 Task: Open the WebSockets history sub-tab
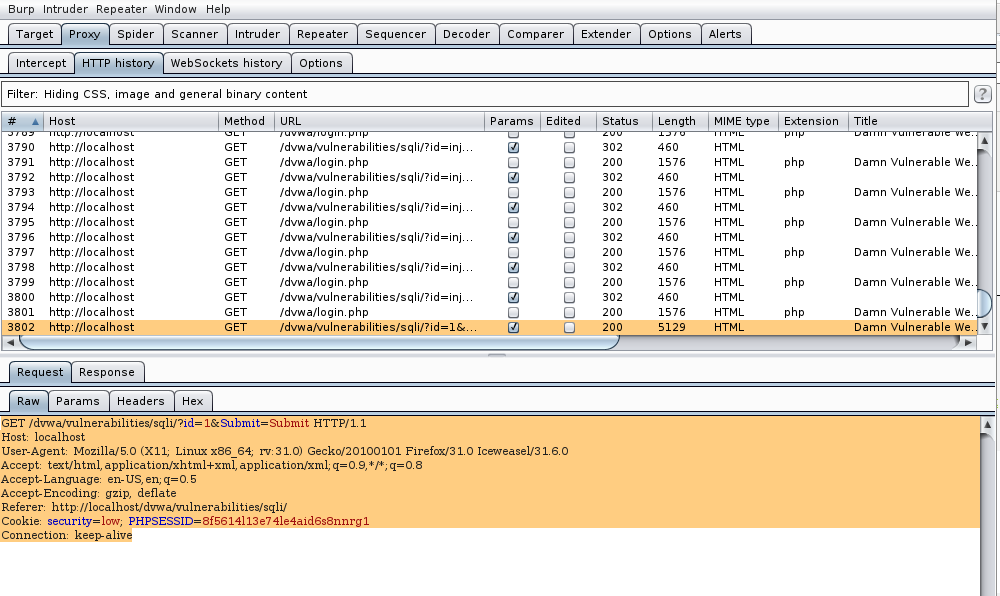click(226, 63)
